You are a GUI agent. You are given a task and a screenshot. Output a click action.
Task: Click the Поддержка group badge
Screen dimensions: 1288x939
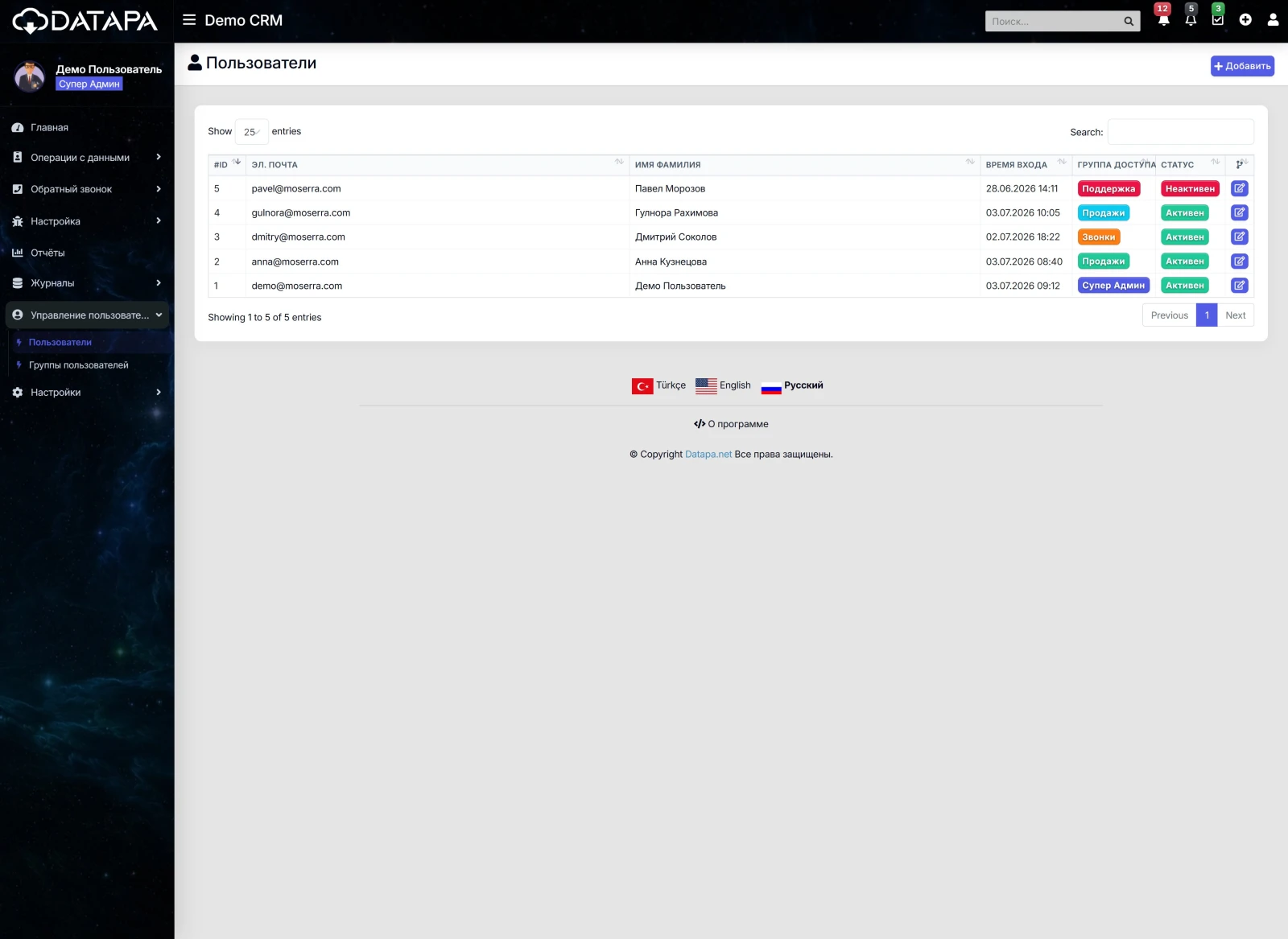pos(1108,189)
